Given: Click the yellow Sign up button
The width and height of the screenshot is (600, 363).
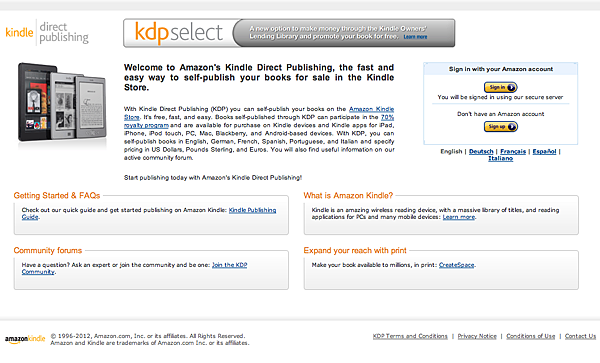Looking at the screenshot, I should (x=501, y=127).
